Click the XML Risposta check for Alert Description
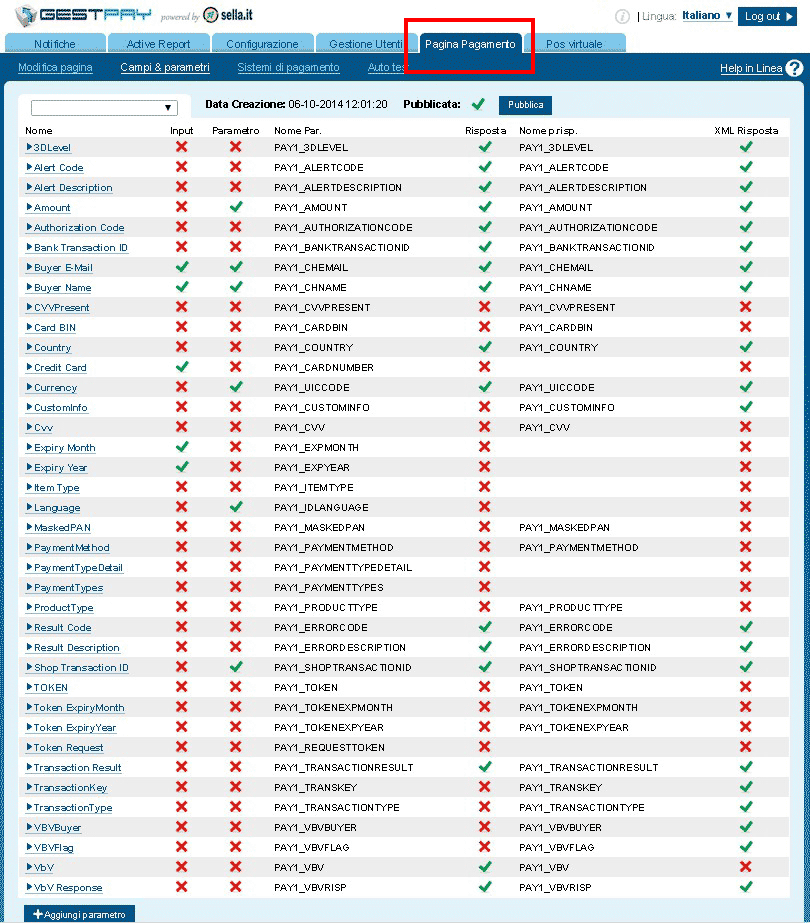 pyautogui.click(x=746, y=187)
